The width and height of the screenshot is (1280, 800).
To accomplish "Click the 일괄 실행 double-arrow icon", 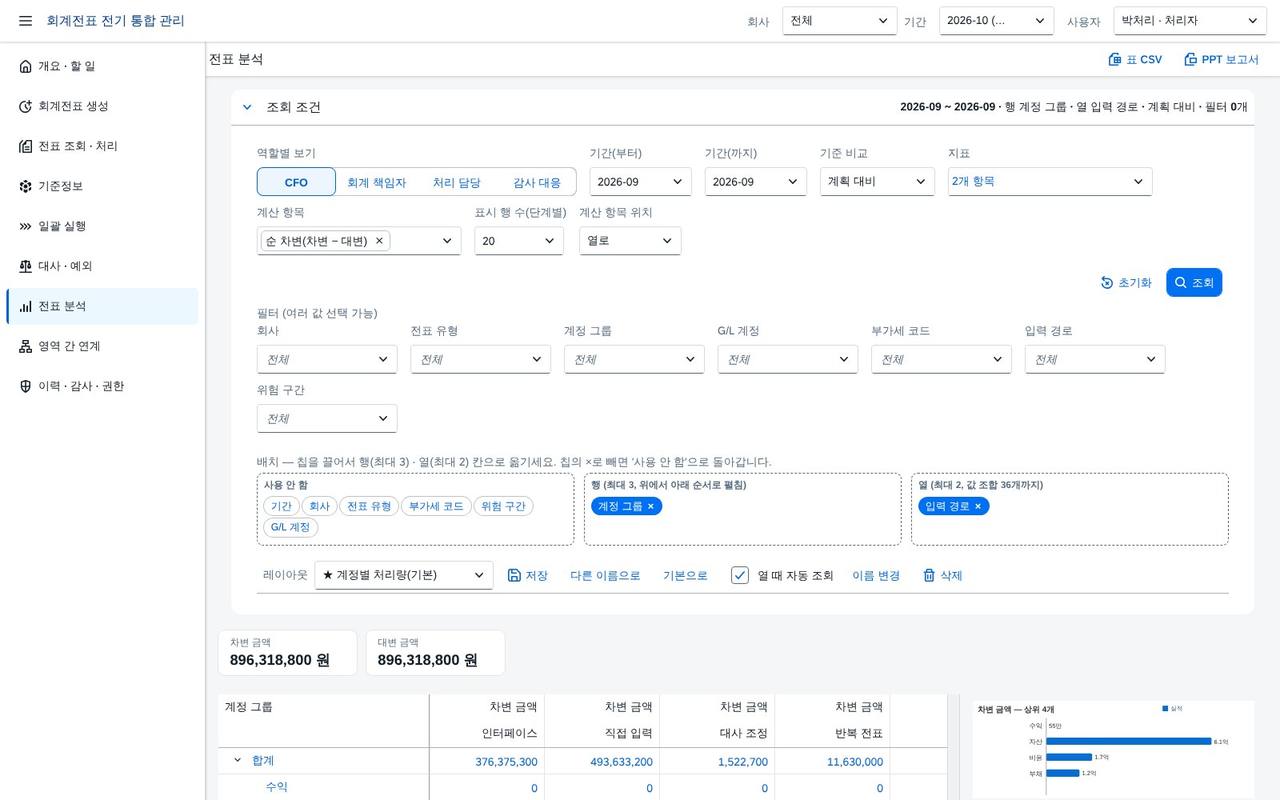I will point(26,226).
